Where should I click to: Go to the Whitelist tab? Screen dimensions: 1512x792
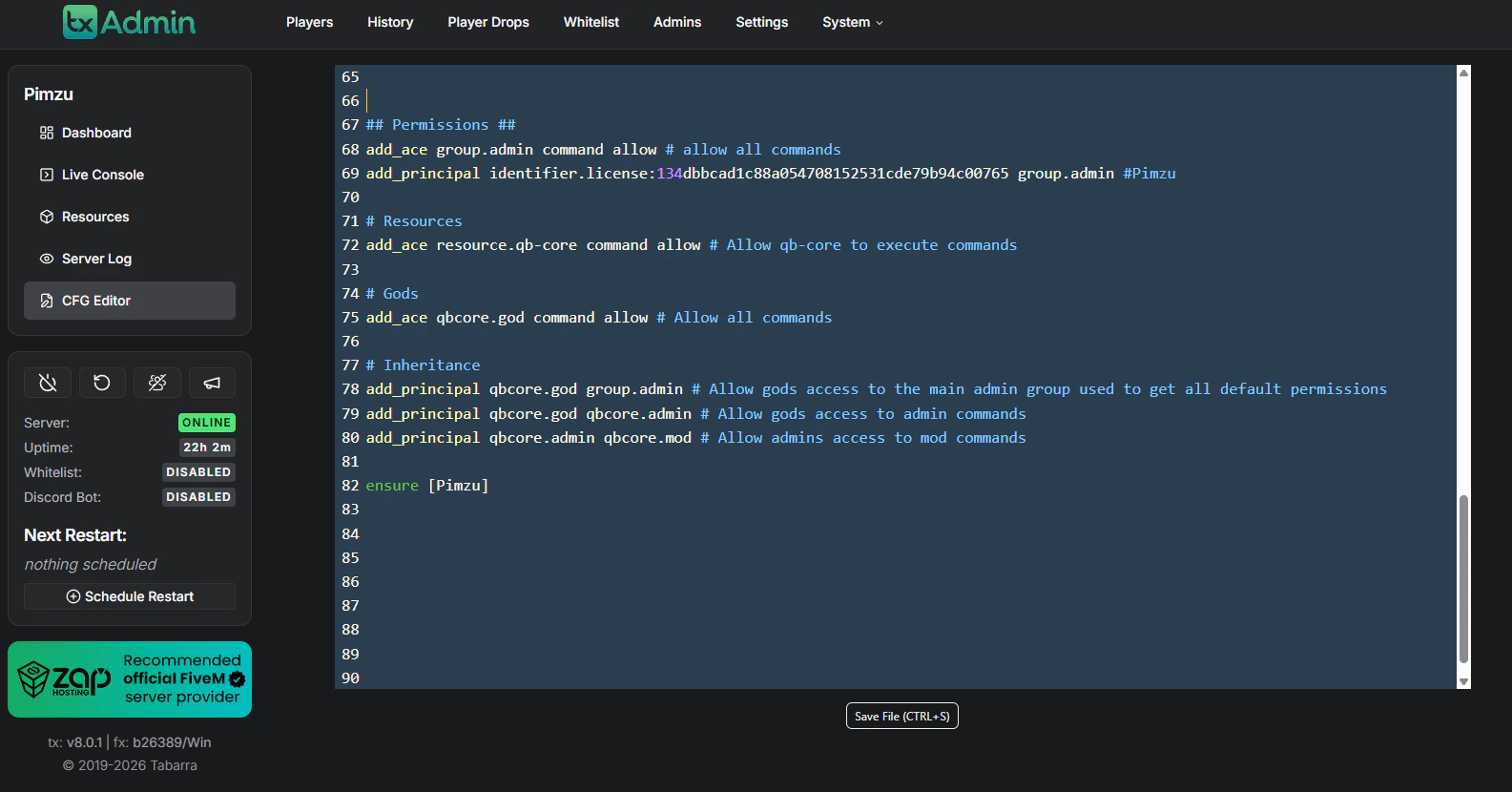(591, 22)
